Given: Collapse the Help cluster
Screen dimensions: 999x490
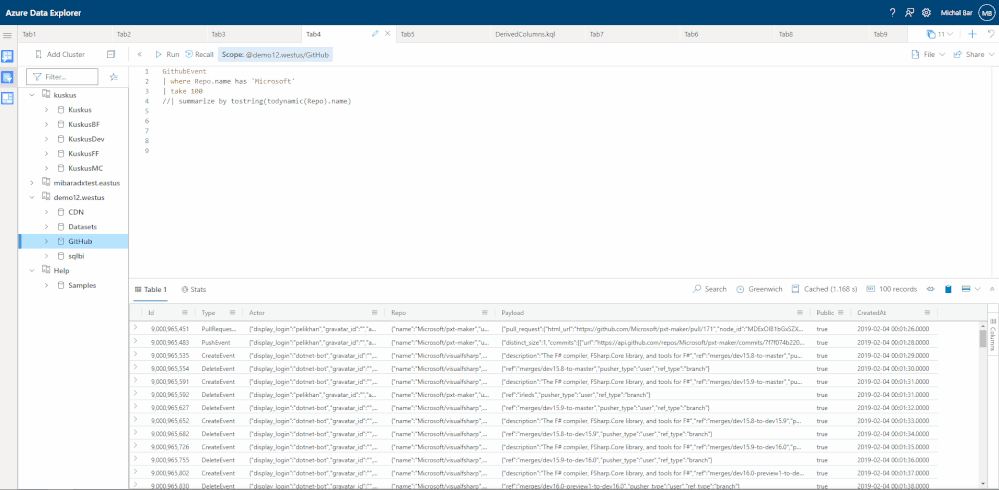Looking at the screenshot, I should coord(32,271).
